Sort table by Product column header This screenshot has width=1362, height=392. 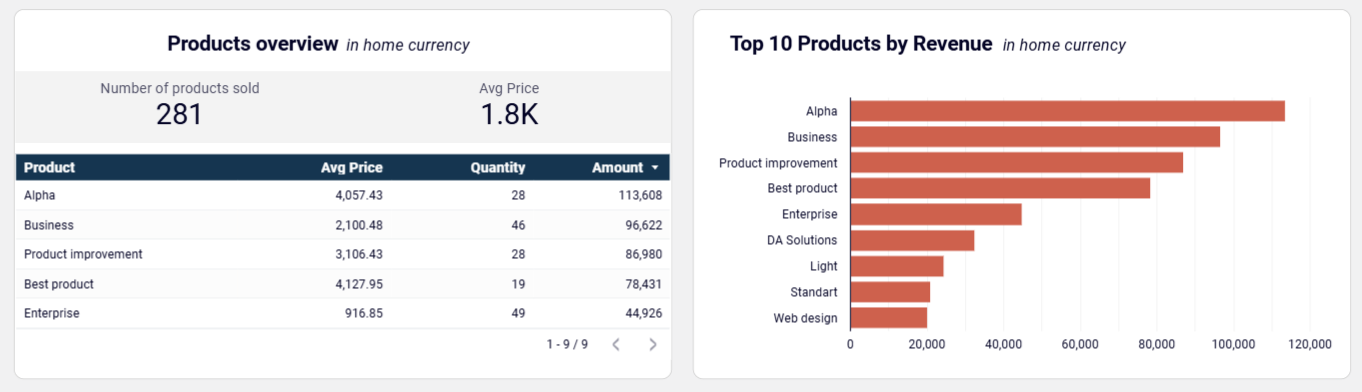50,168
